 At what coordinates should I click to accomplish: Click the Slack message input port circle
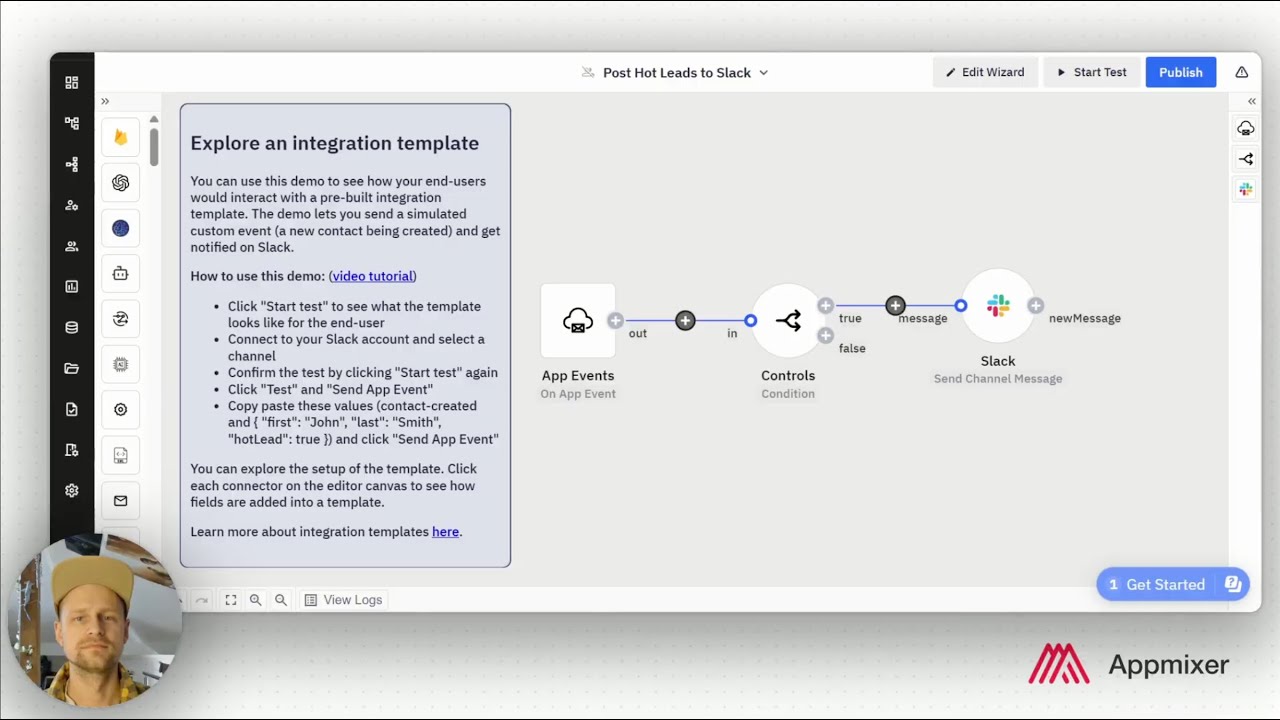click(x=961, y=306)
